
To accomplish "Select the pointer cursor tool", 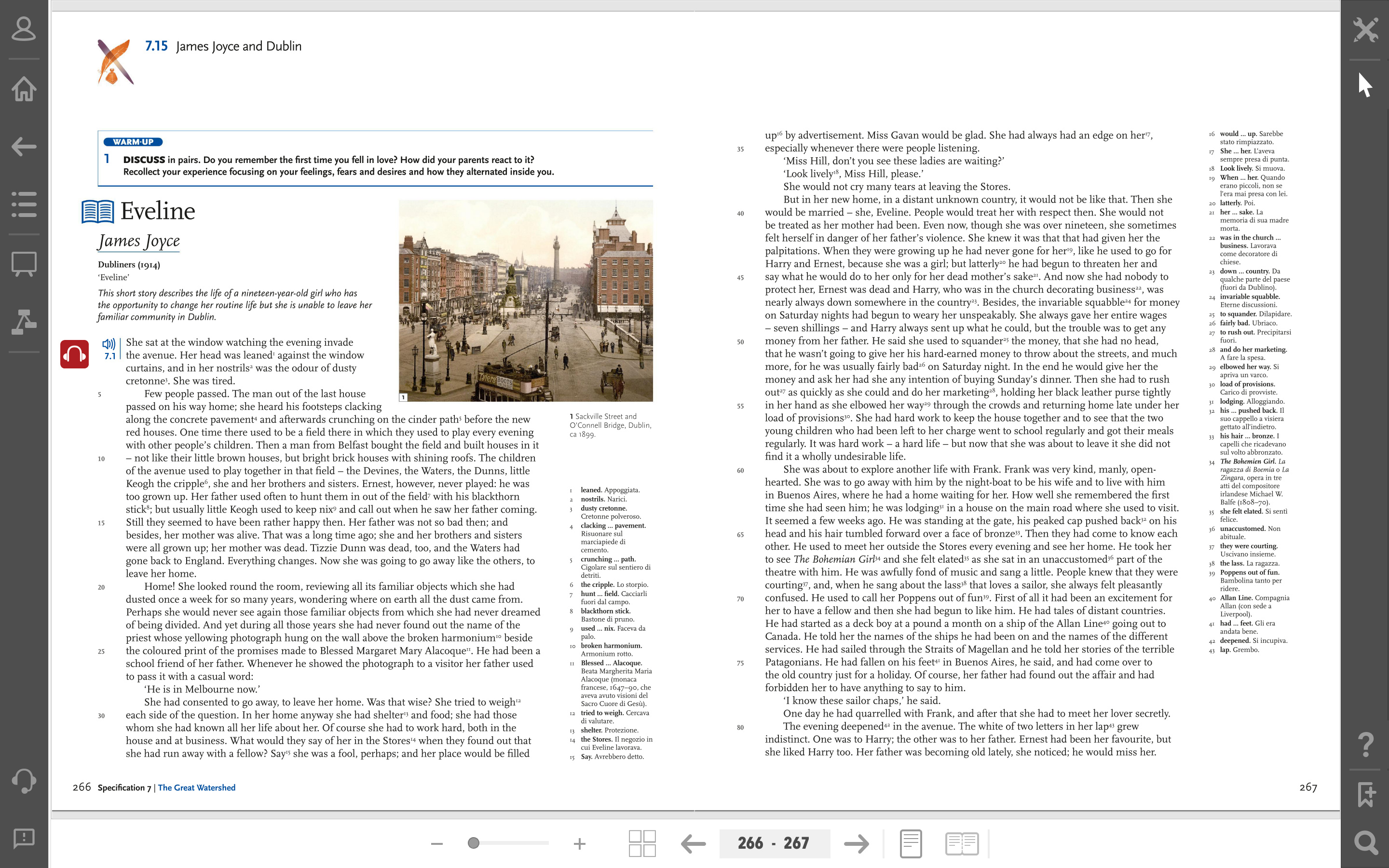I will tap(1365, 85).
